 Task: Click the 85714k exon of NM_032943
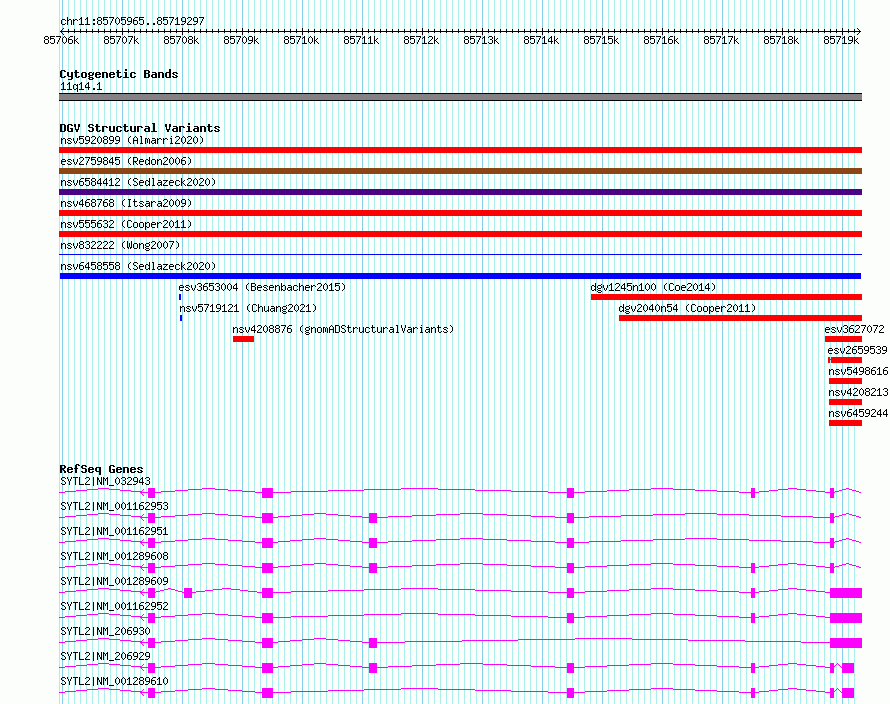tap(570, 493)
